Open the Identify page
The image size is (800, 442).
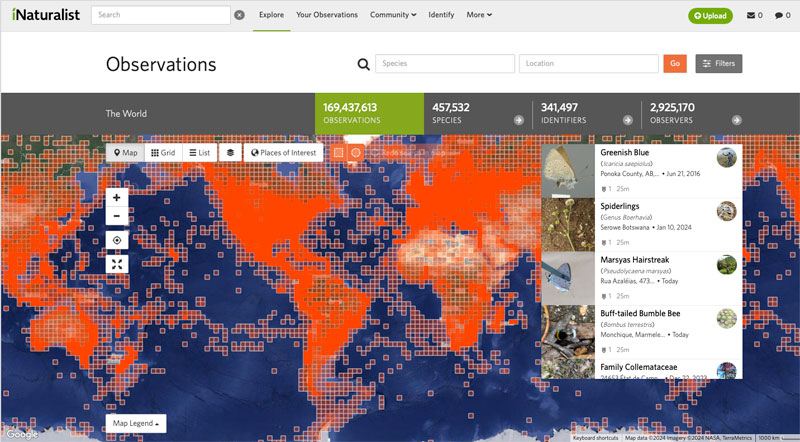(441, 15)
